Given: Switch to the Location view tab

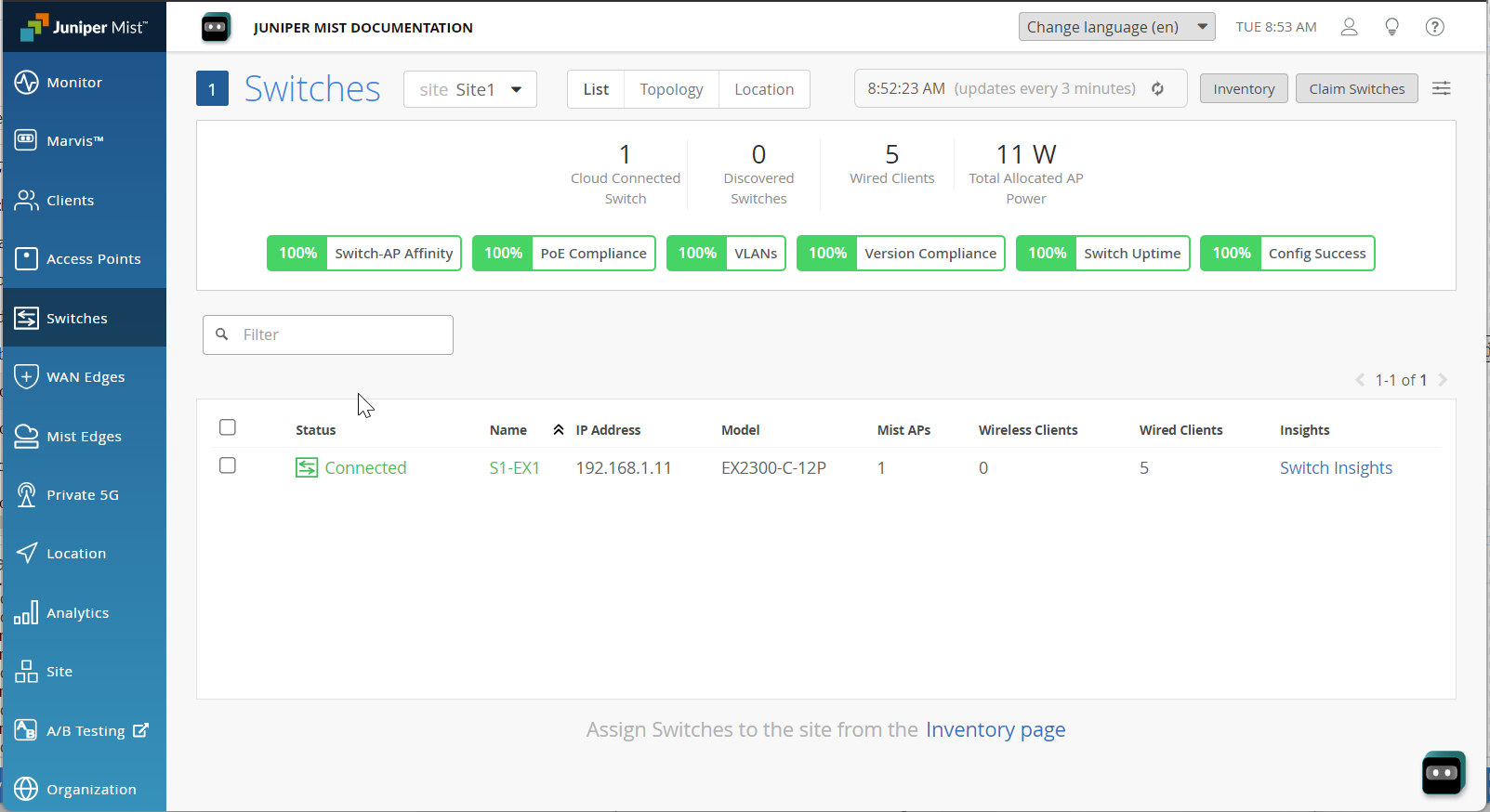Looking at the screenshot, I should (x=764, y=89).
